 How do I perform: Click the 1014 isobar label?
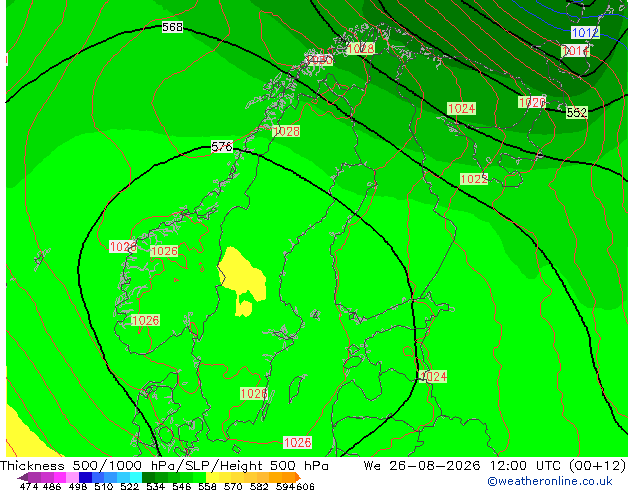(575, 51)
